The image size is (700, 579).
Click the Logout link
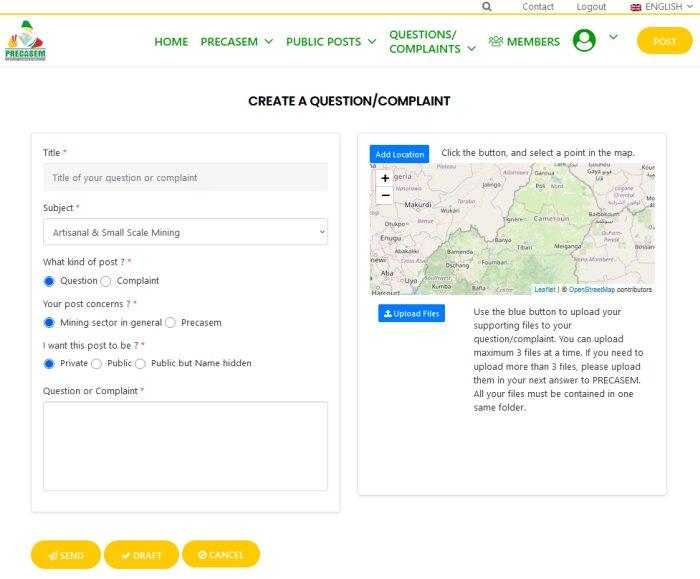[591, 7]
